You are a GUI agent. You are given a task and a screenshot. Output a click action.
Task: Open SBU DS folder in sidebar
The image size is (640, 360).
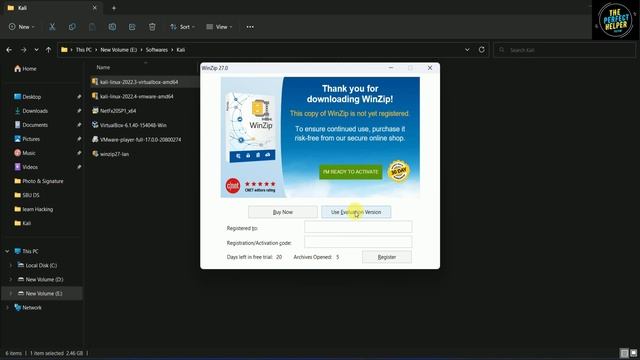click(27, 195)
